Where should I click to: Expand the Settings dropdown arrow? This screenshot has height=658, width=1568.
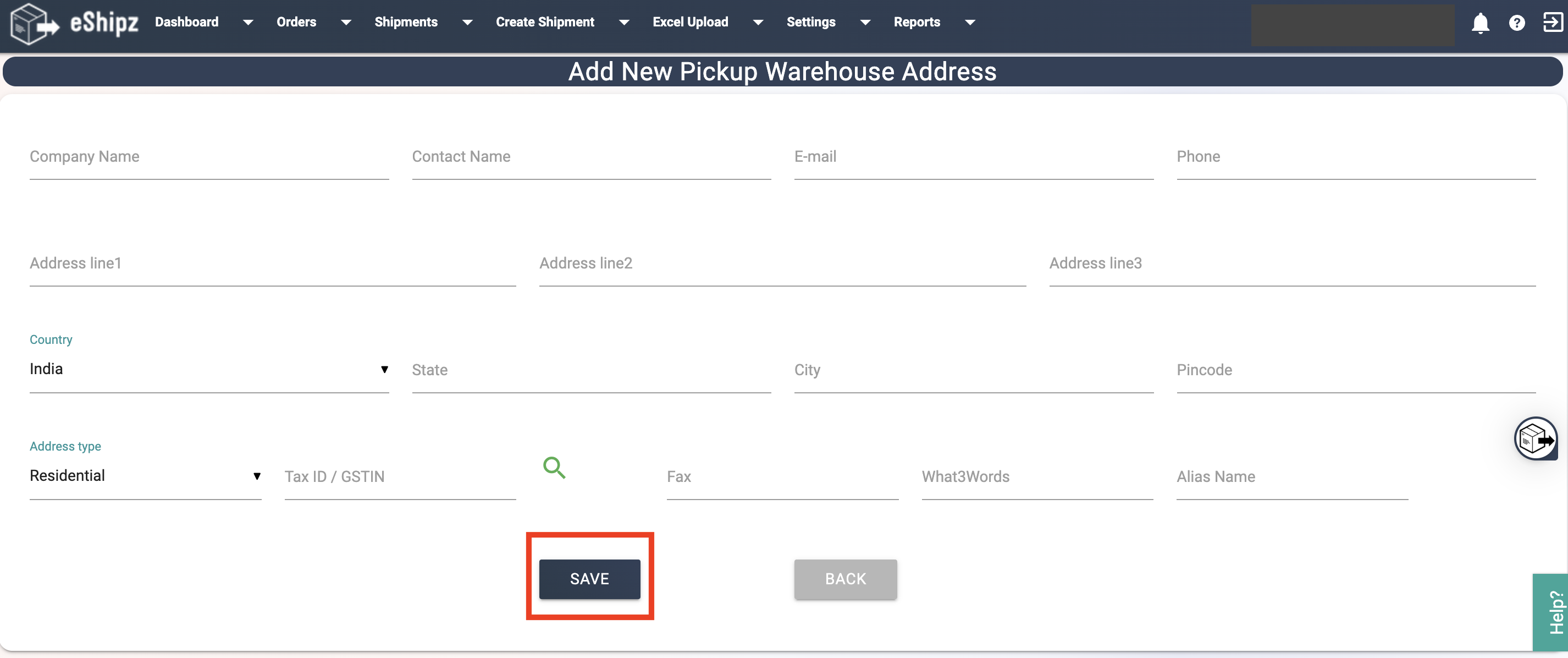pyautogui.click(x=865, y=23)
